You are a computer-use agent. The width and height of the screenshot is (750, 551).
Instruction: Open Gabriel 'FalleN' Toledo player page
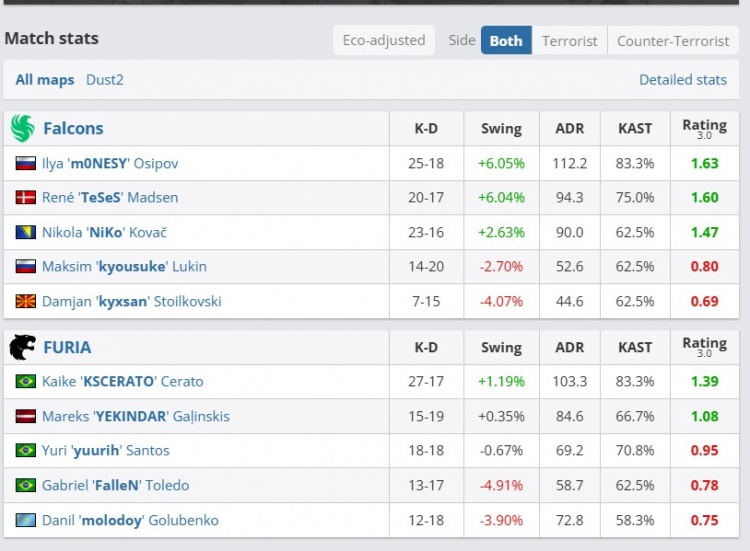[115, 485]
